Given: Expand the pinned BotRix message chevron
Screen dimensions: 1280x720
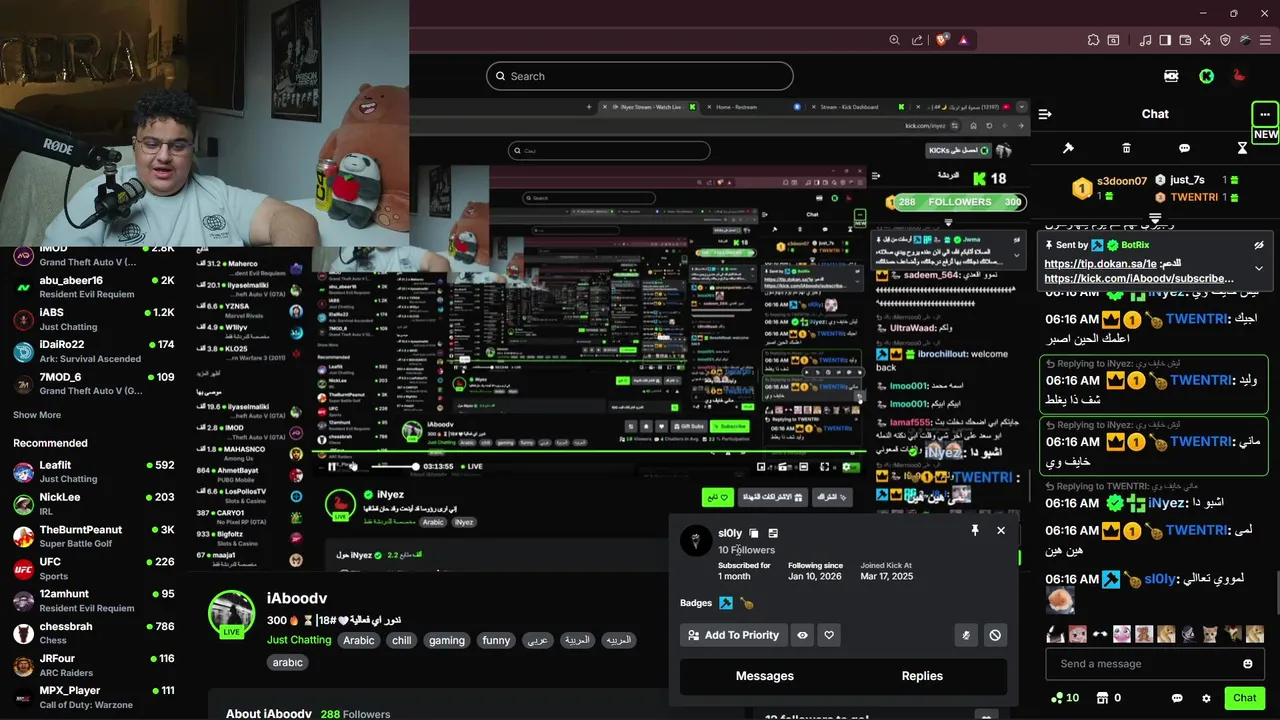Looking at the screenshot, I should tap(1259, 268).
